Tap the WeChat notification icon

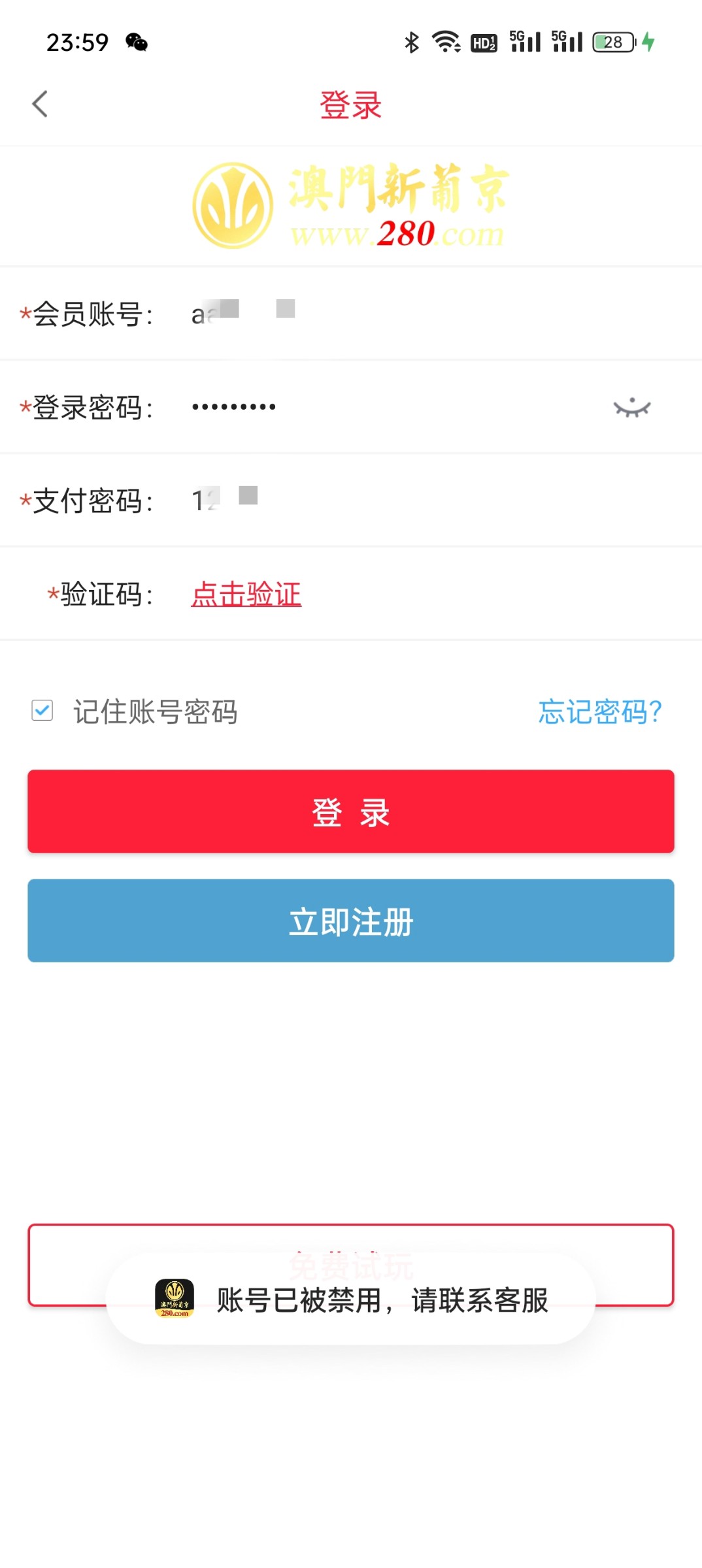point(137,42)
